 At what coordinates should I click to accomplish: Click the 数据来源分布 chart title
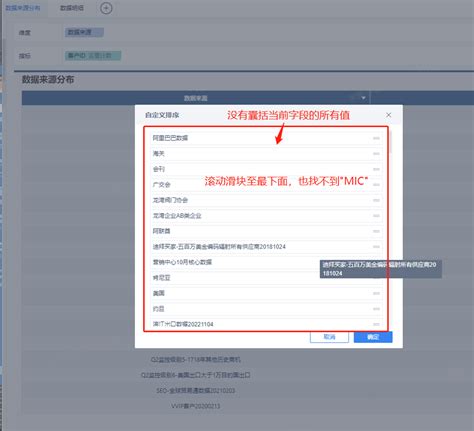48,79
